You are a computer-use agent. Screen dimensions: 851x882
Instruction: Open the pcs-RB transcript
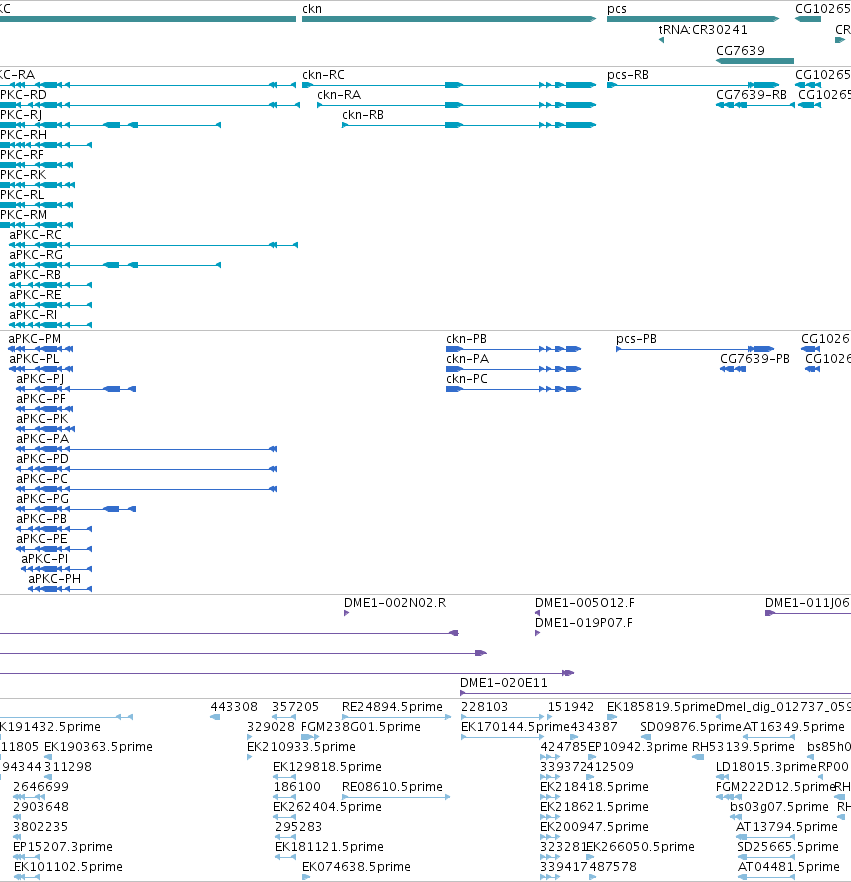click(693, 85)
